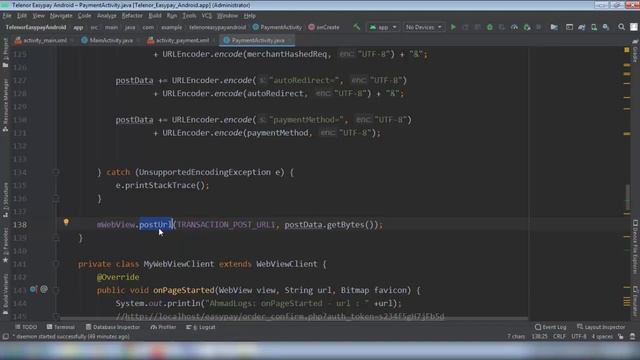Open the Terminal tool window
The height and width of the screenshot is (360, 640).
[x=61, y=327]
